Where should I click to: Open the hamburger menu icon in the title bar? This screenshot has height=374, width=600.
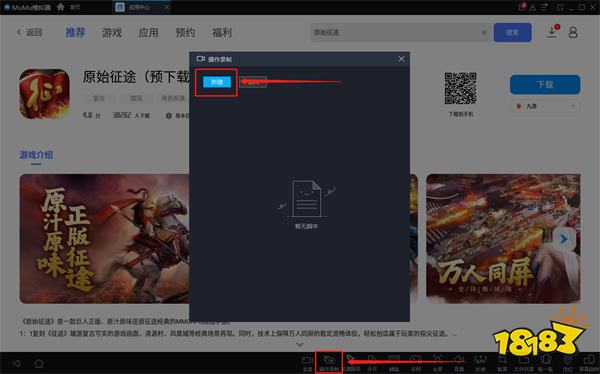pos(544,7)
